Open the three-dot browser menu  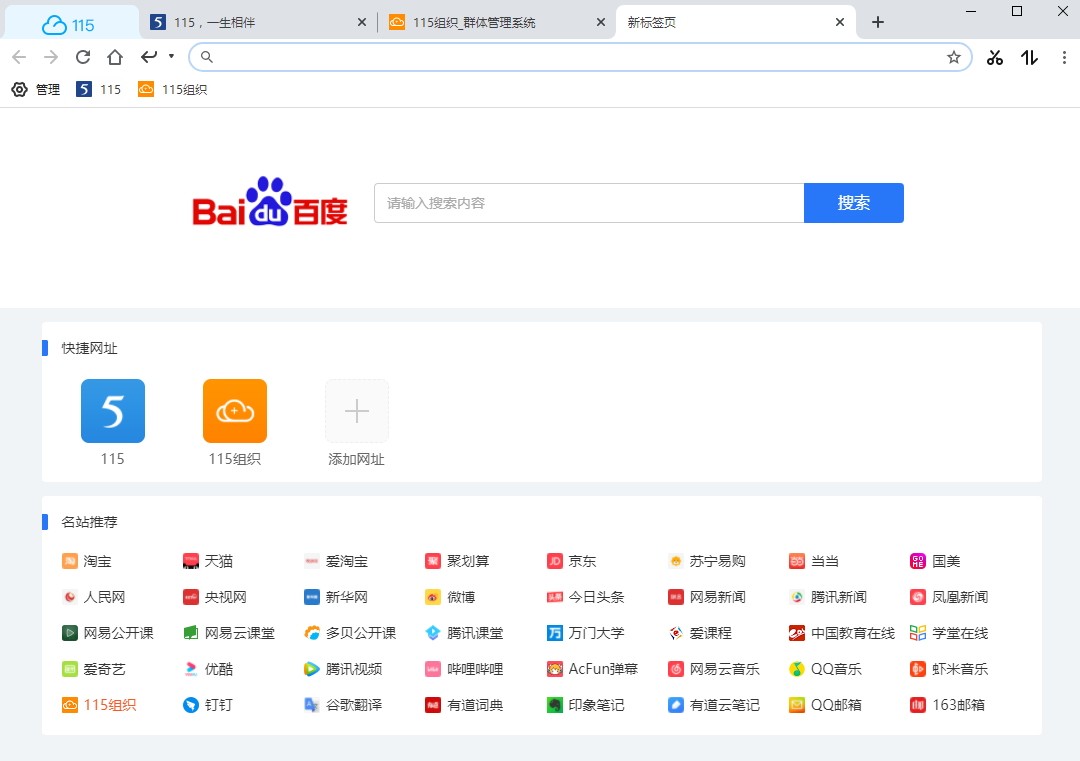(1064, 58)
